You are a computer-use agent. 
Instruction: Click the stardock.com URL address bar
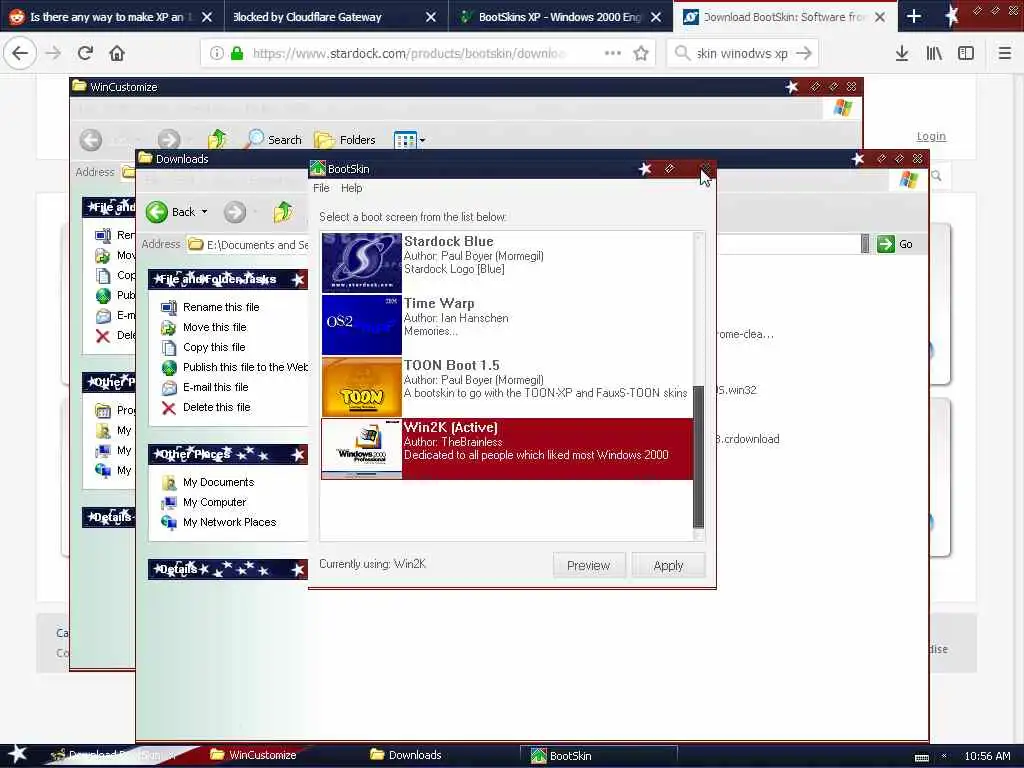(x=408, y=54)
